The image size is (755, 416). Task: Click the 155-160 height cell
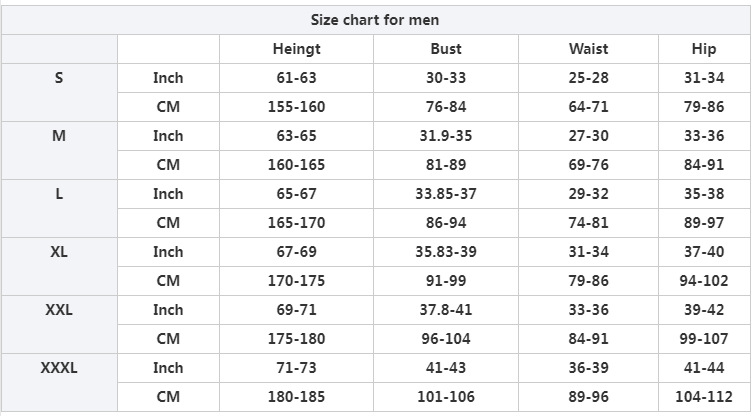tap(296, 107)
